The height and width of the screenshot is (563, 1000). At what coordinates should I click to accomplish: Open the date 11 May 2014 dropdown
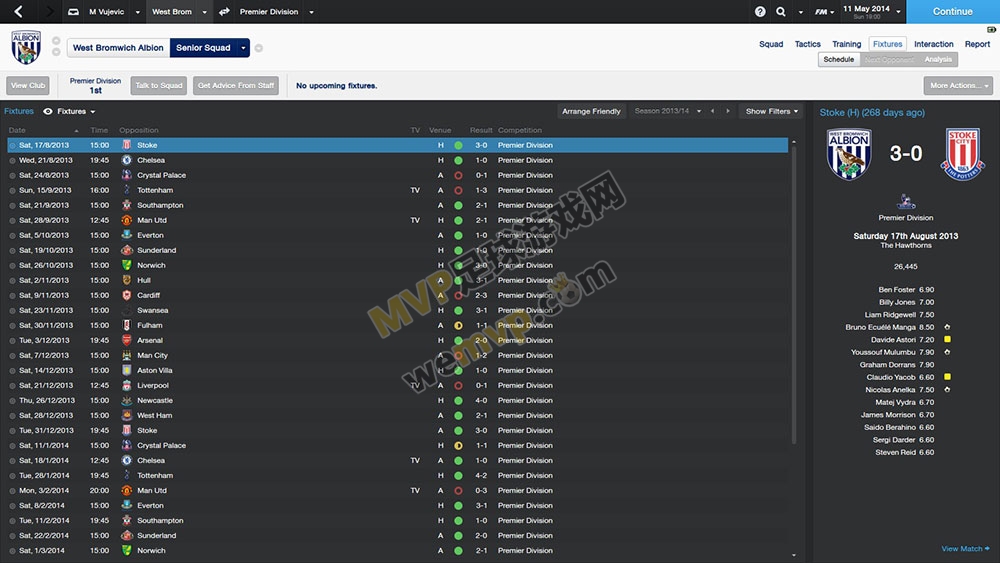click(899, 11)
